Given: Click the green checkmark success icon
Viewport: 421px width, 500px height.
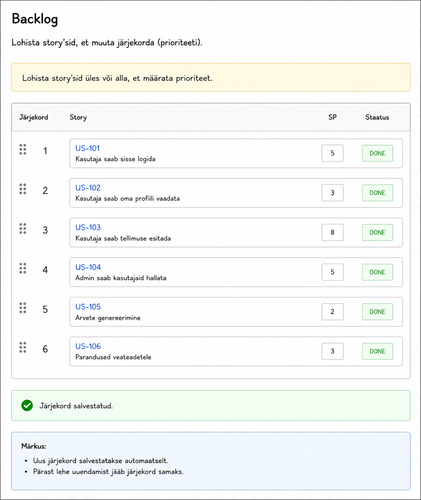Looking at the screenshot, I should click(27, 406).
